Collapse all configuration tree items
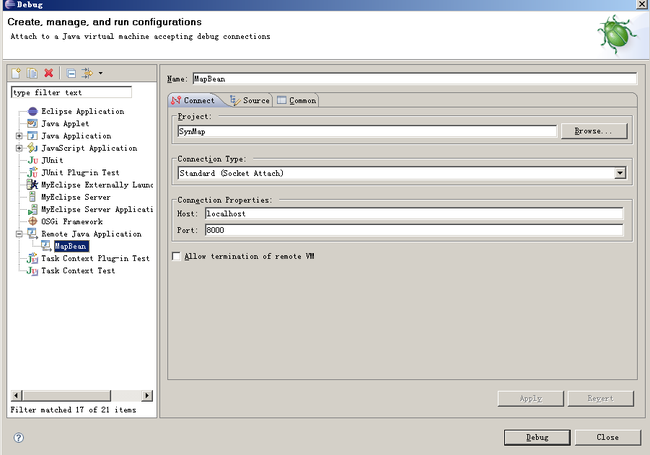The image size is (650, 455). coord(71,73)
